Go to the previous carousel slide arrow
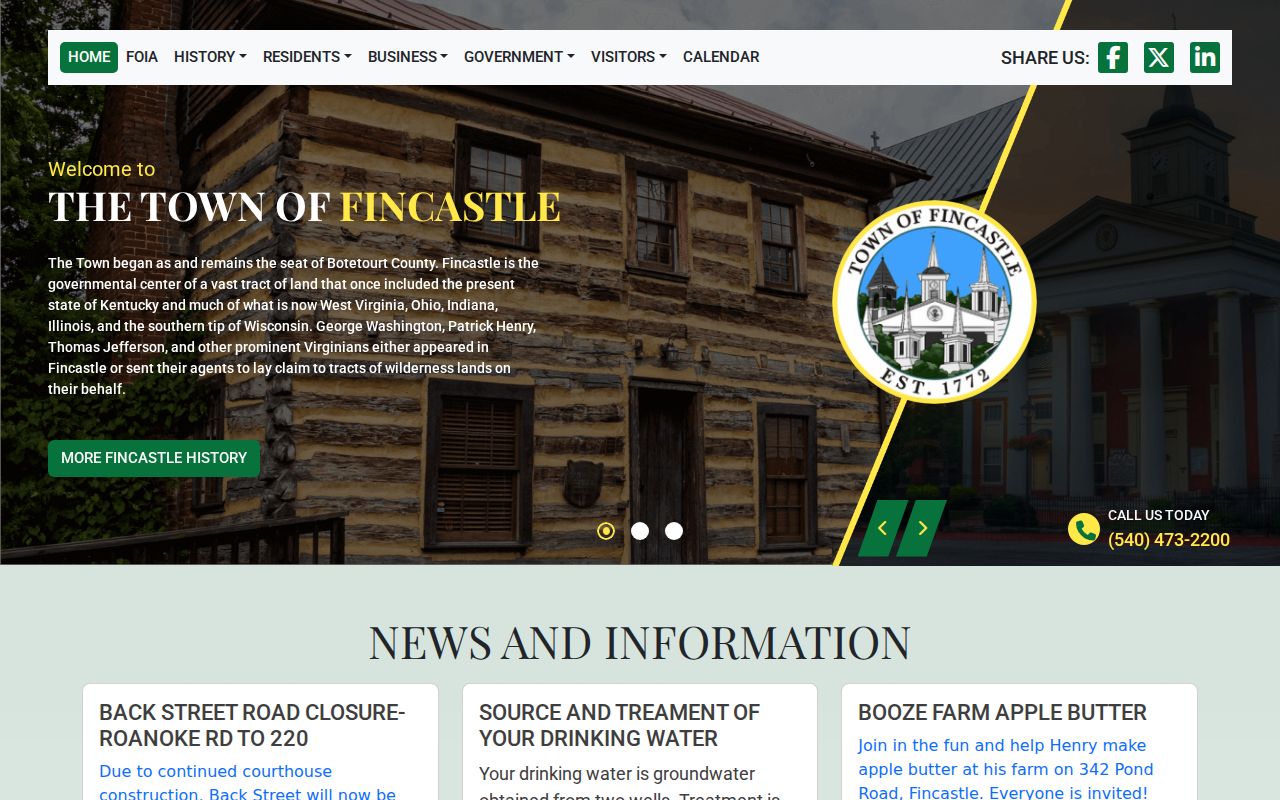1280x800 pixels. [882, 528]
